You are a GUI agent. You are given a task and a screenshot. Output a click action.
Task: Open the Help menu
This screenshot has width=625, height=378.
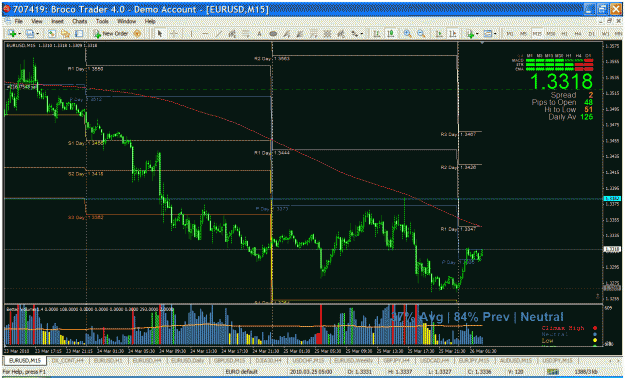[150, 21]
